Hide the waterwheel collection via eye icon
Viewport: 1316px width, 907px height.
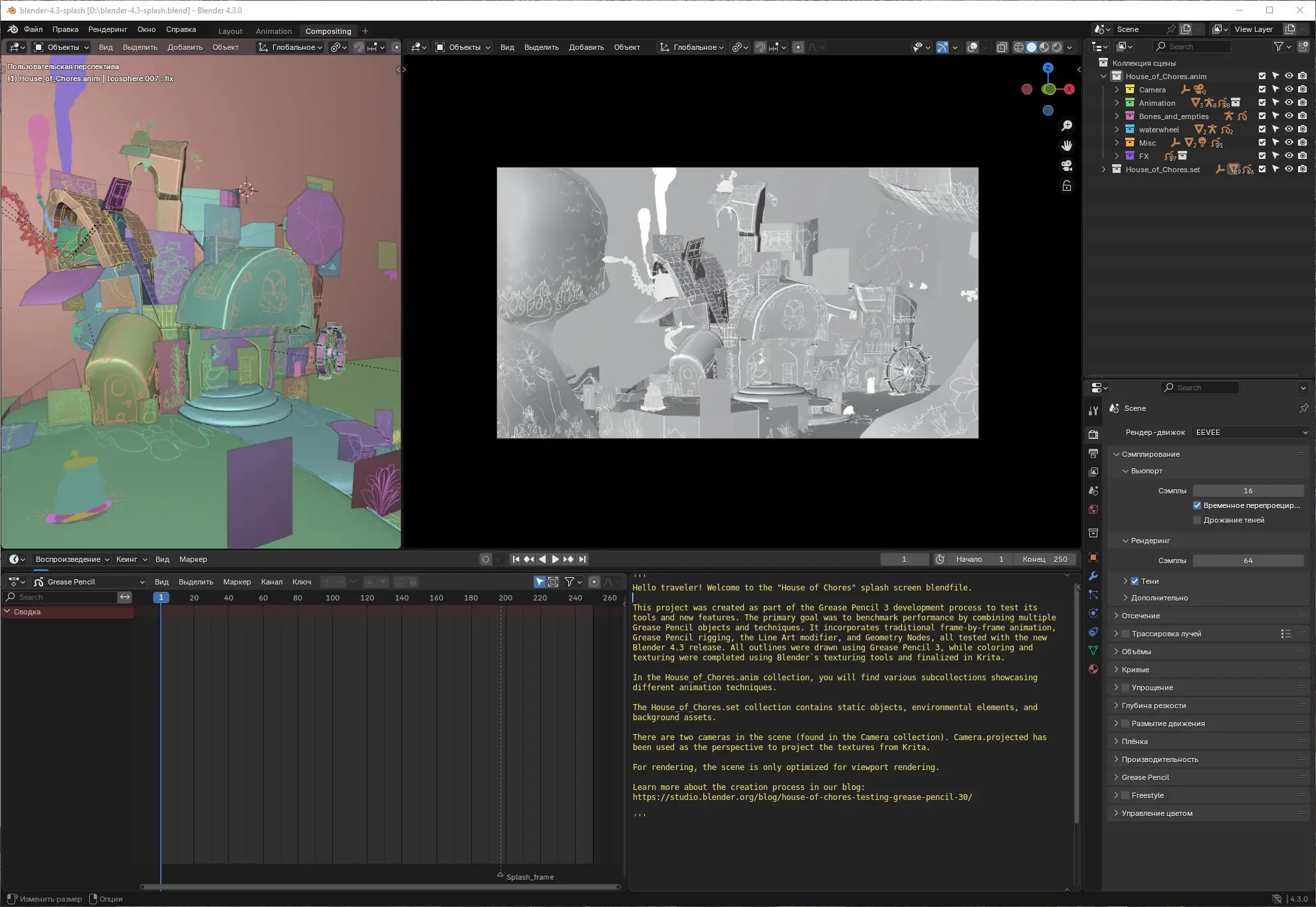coord(1289,130)
